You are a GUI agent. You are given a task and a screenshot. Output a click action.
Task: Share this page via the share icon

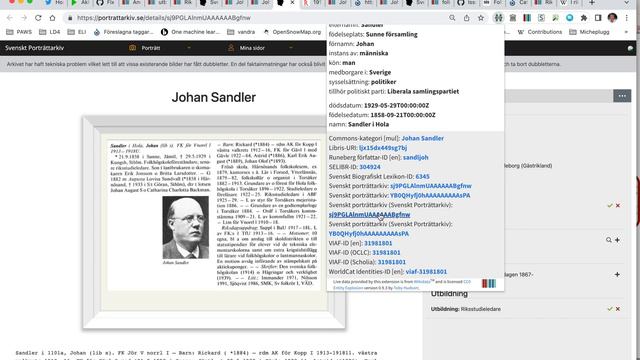point(467,18)
